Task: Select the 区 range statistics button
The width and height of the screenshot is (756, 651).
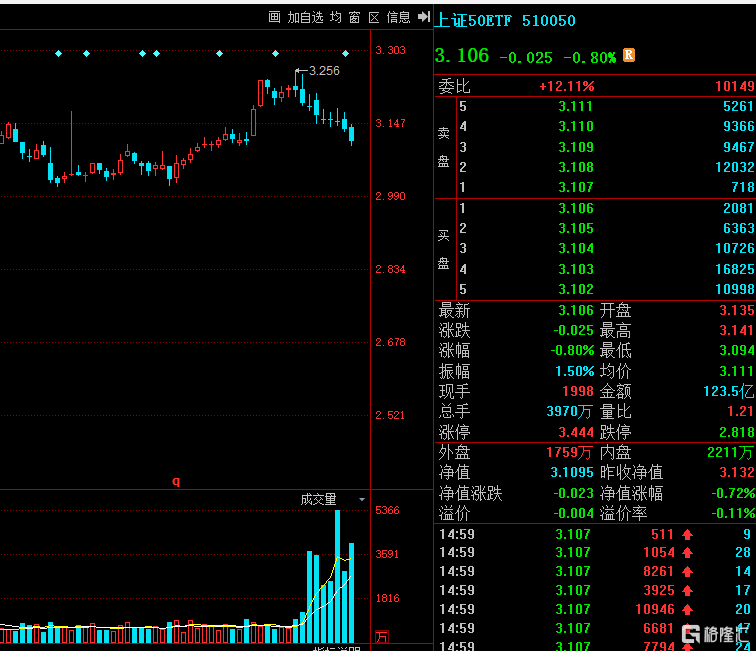Action: 374,17
